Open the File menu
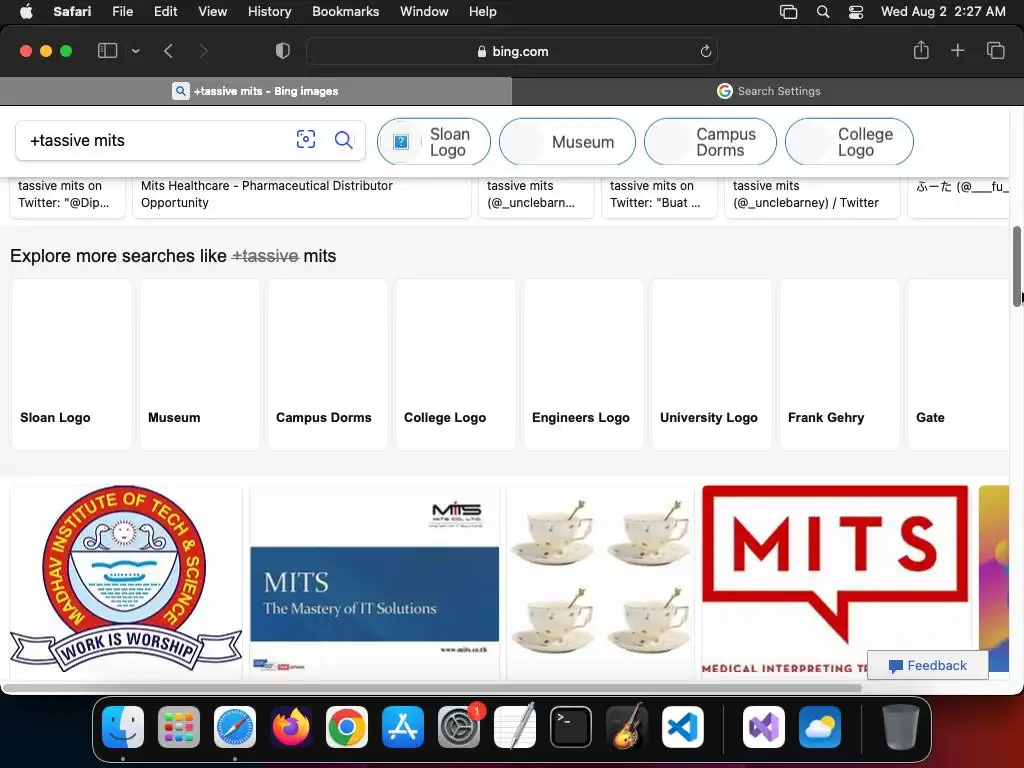This screenshot has height=768, width=1024. [x=122, y=12]
